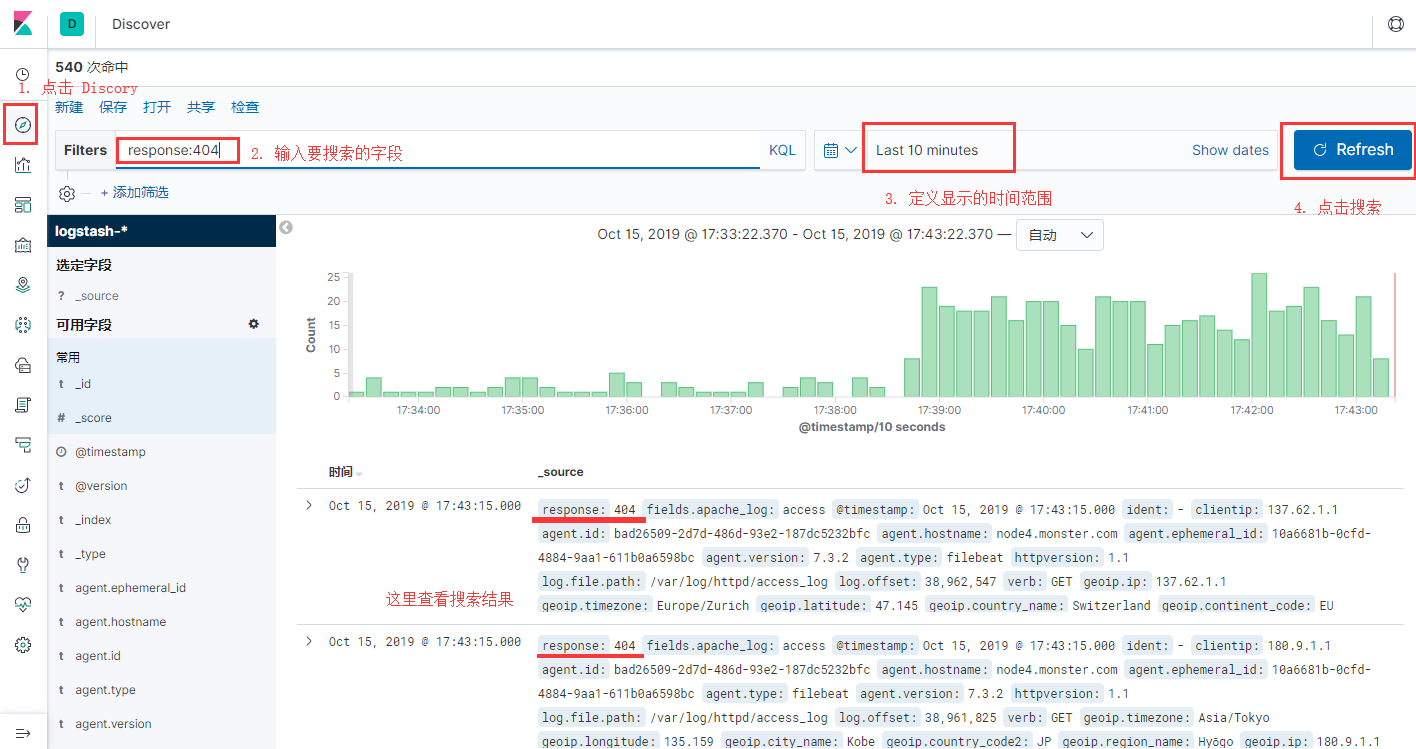This screenshot has width=1416, height=749.
Task: Click 共享 in the top menu
Action: pyautogui.click(x=201, y=107)
